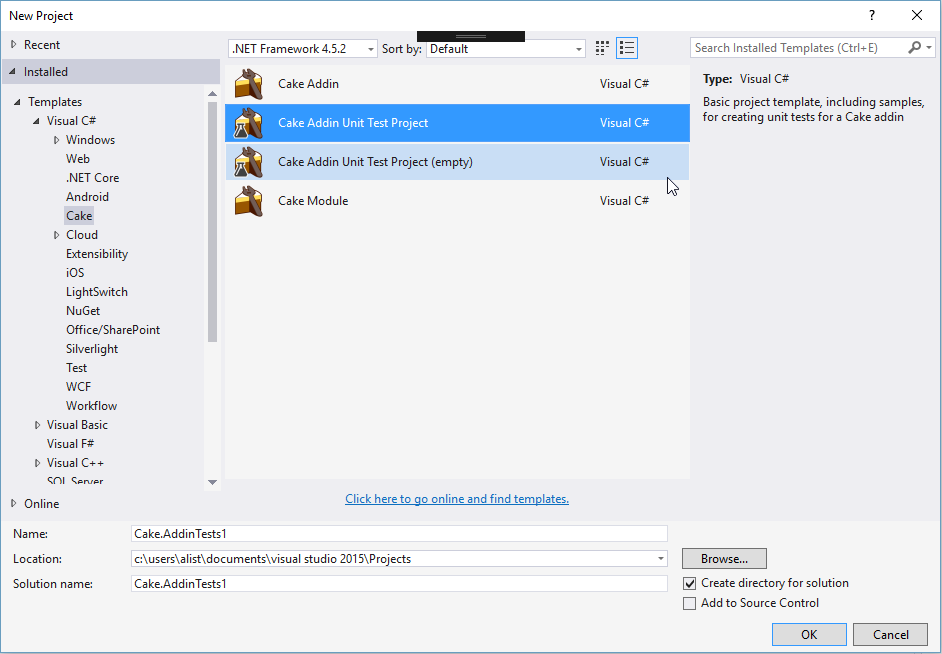The width and height of the screenshot is (942, 654).
Task: Select the Workflow template category
Action: pyautogui.click(x=91, y=406)
